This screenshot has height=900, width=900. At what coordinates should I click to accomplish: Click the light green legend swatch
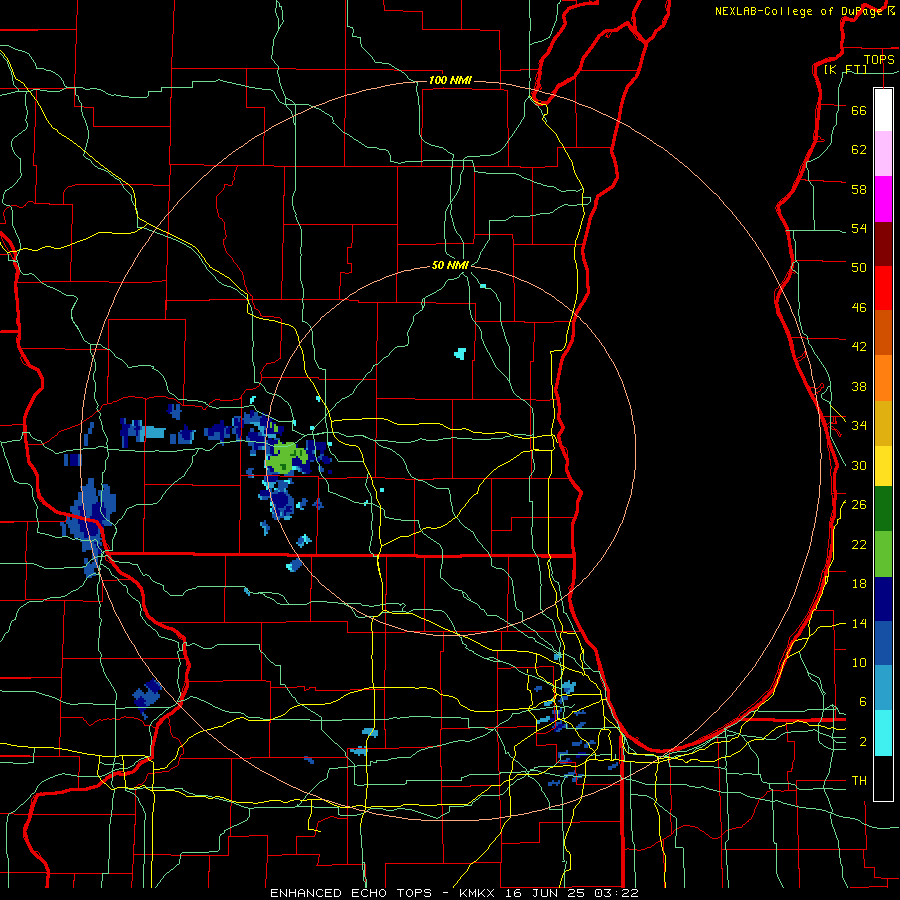pos(883,554)
